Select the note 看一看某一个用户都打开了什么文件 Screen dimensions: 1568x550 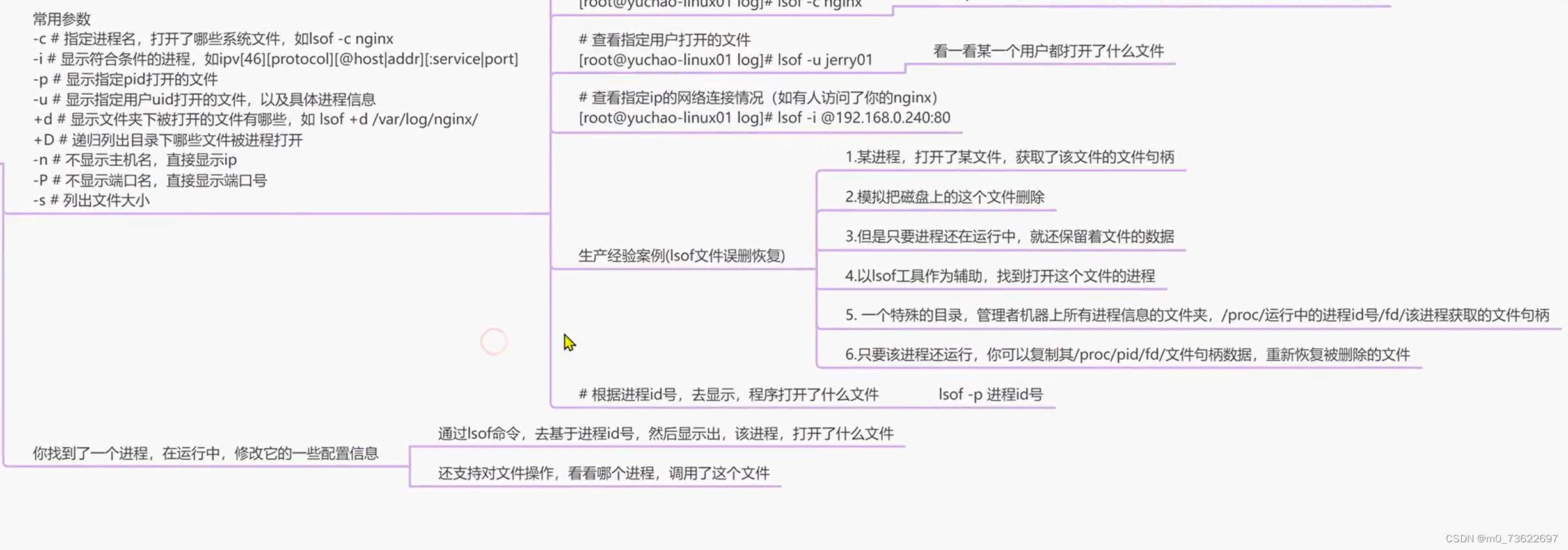[x=1048, y=51]
